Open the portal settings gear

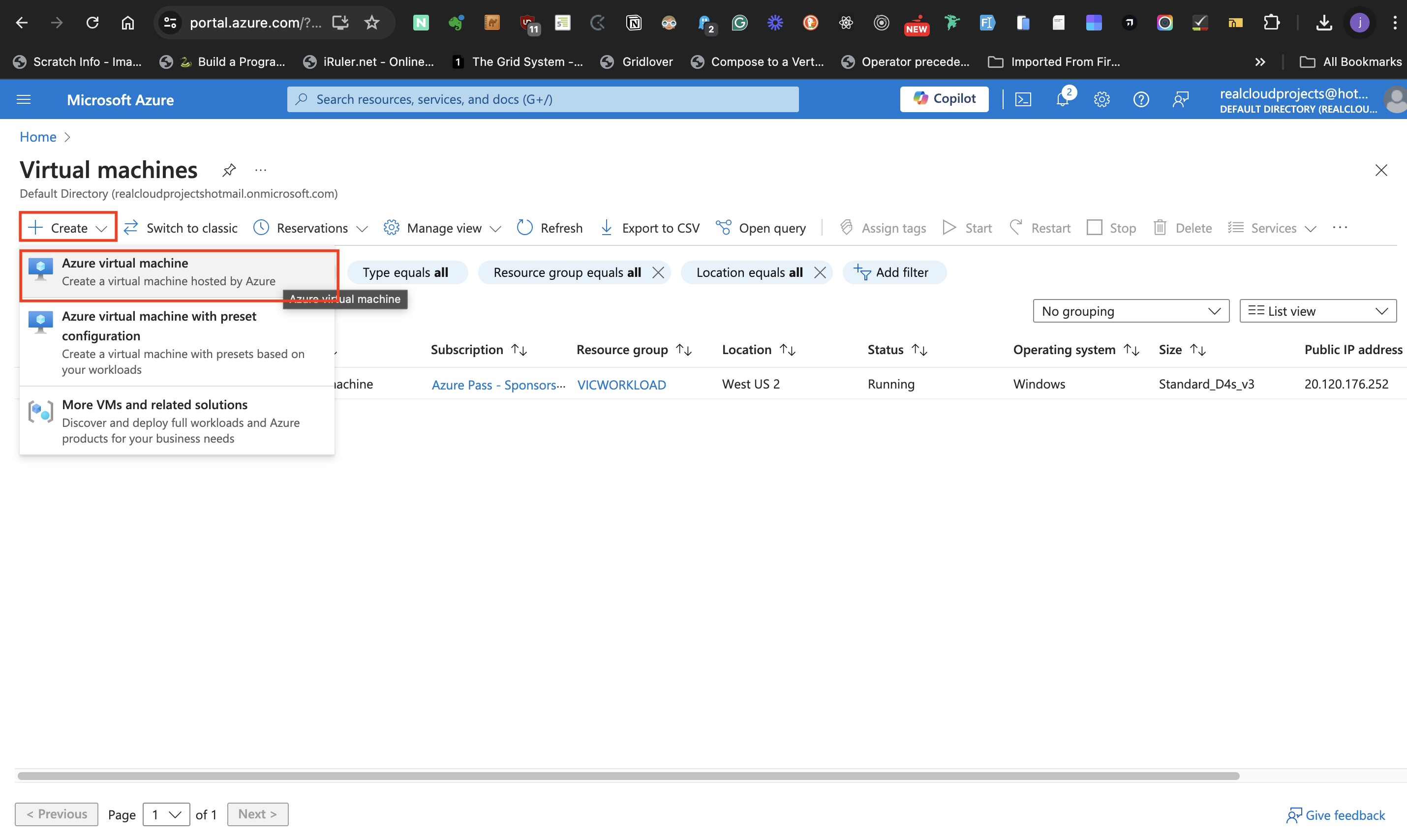pos(1101,98)
